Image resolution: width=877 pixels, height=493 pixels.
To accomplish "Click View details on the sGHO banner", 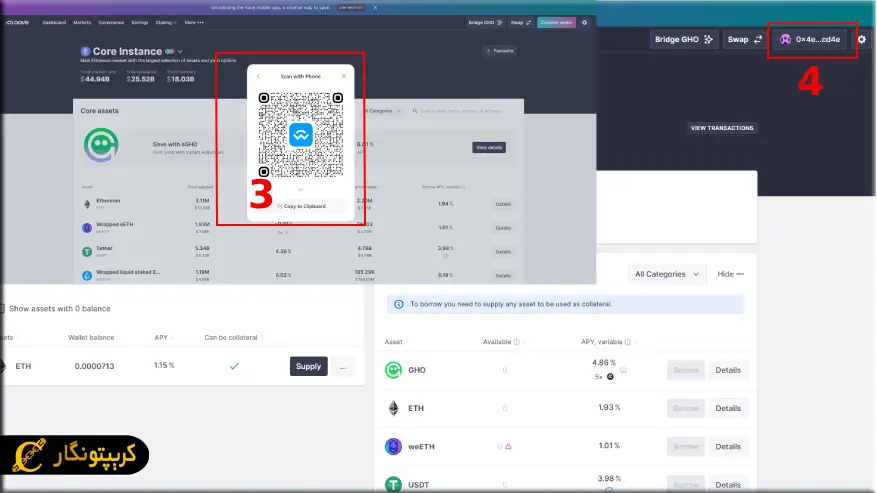I will [x=489, y=147].
